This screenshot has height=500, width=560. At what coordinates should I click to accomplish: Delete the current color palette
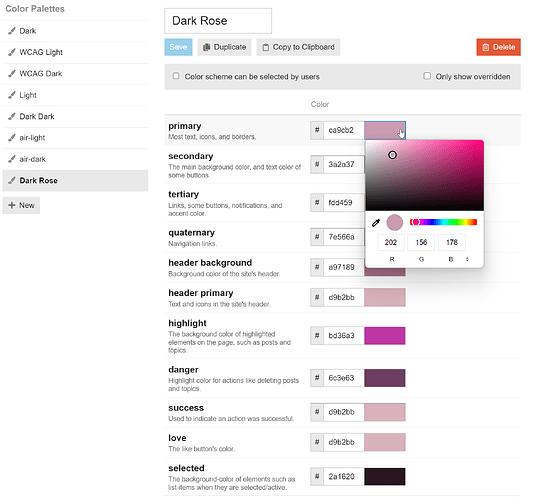(x=498, y=47)
